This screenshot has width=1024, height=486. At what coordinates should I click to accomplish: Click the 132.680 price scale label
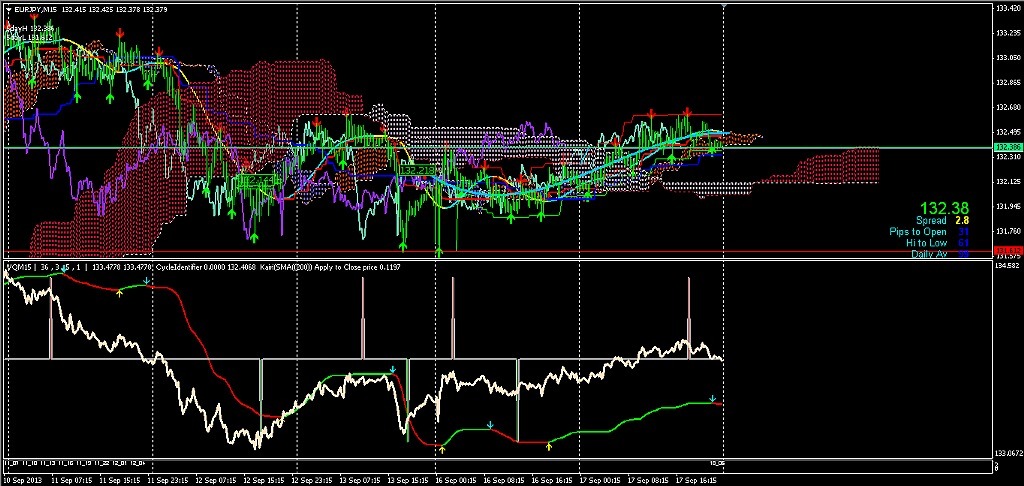click(1008, 107)
